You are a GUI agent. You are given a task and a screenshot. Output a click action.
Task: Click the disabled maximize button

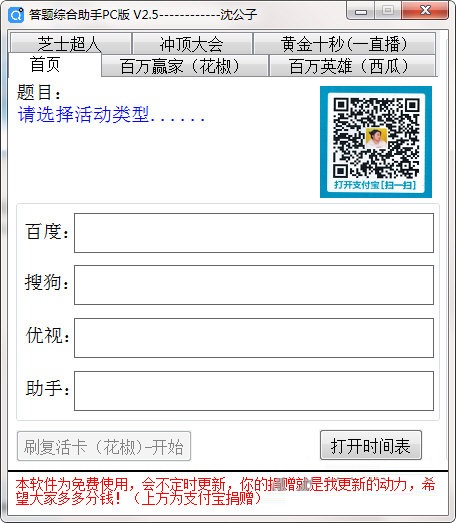pos(388,11)
